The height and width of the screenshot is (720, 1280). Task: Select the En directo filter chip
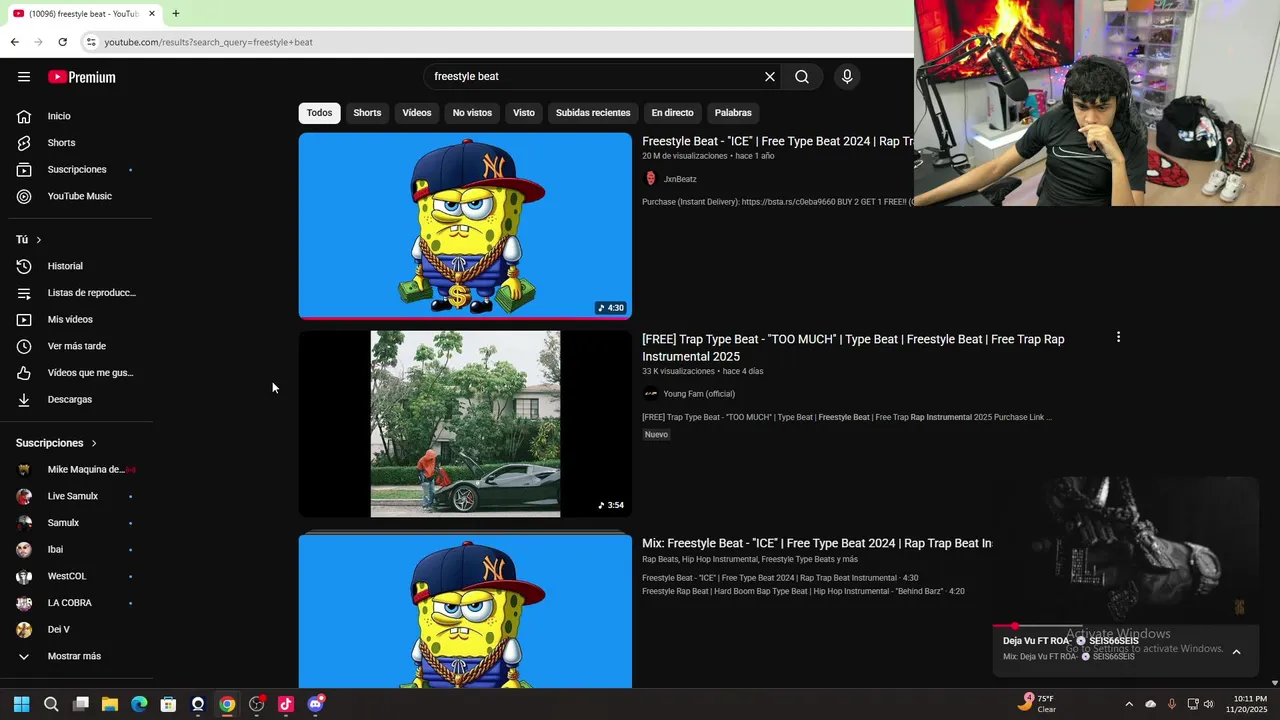coord(672,113)
